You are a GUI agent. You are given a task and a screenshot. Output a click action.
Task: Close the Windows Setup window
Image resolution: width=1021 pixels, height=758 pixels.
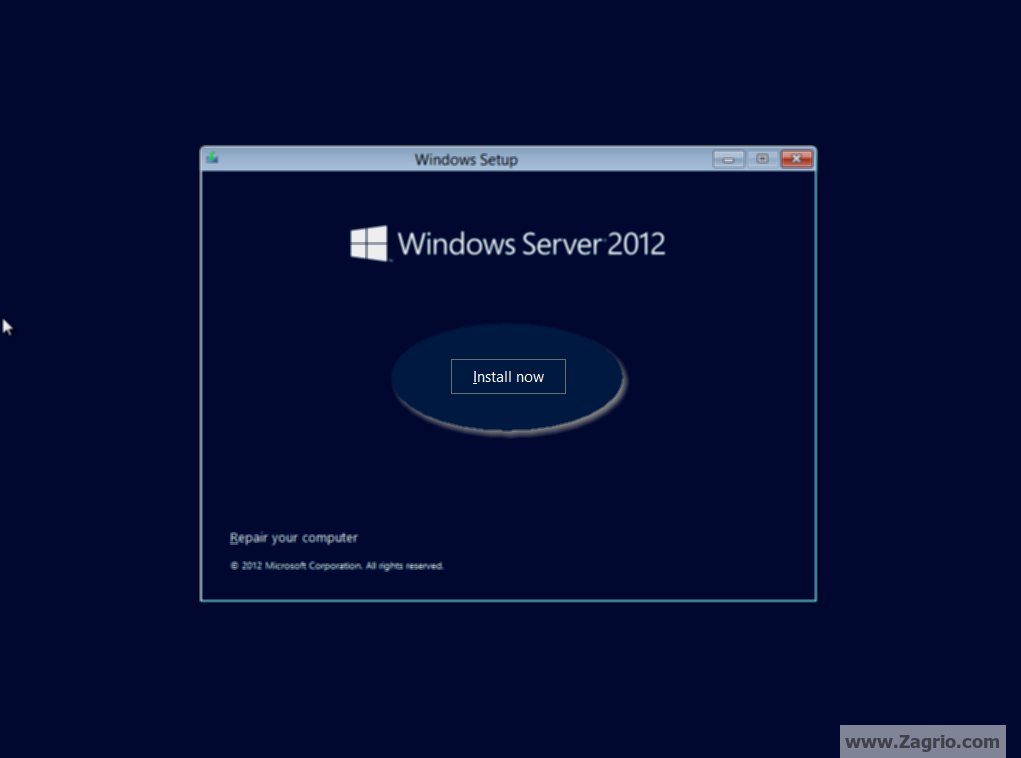coord(796,159)
